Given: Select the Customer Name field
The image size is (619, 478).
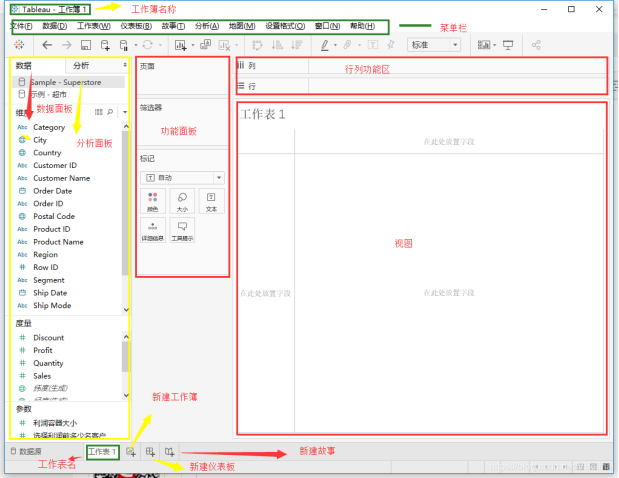Looking at the screenshot, I should click(62, 178).
